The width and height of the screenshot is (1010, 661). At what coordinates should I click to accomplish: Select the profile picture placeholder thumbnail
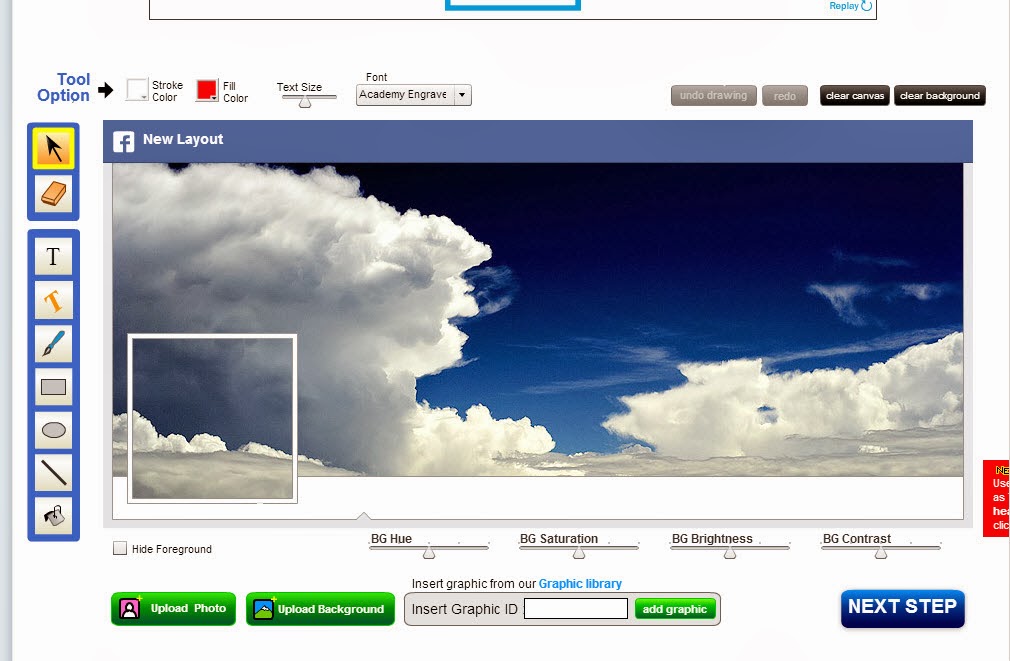[212, 418]
